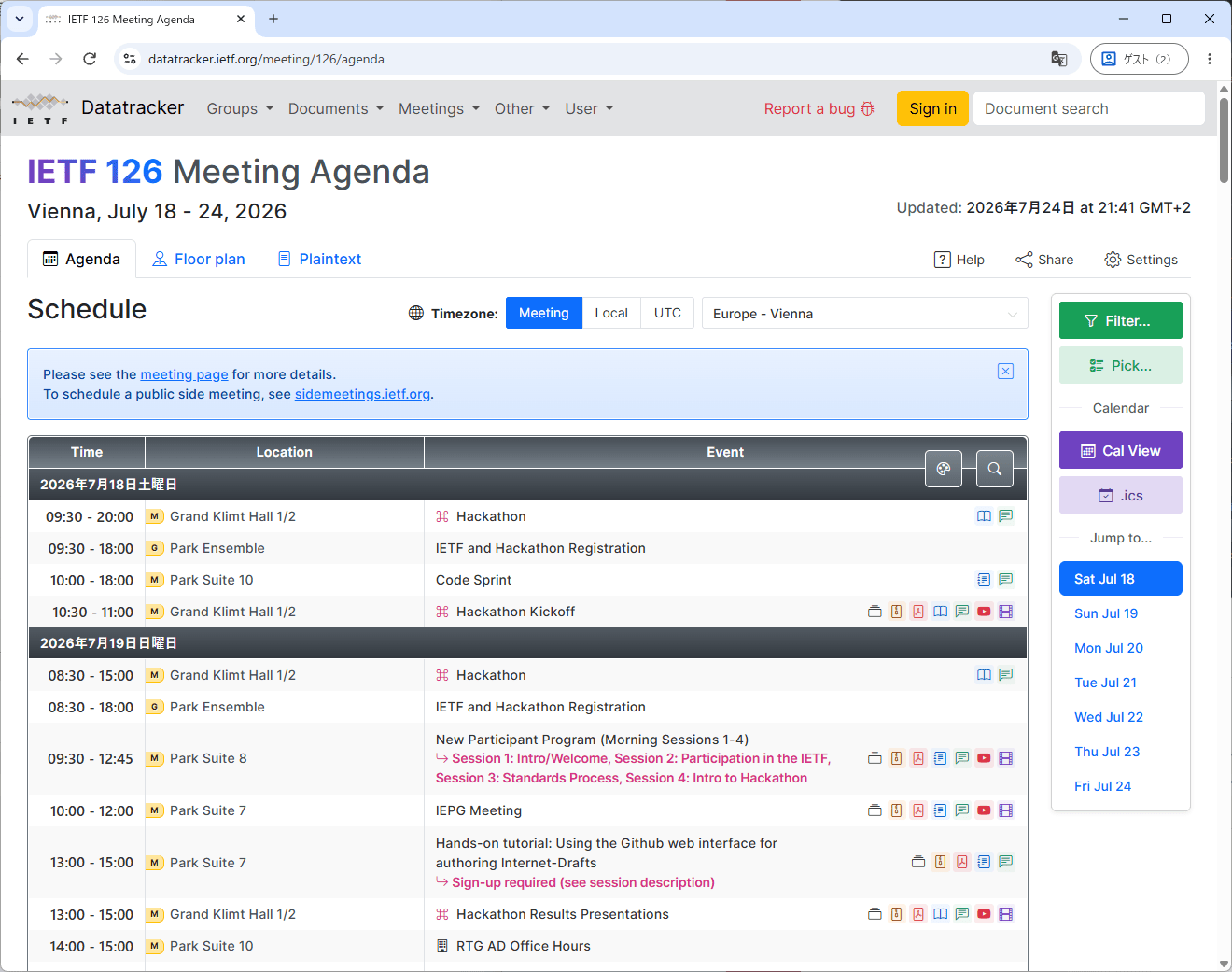Open chat for Hackathon Results Presentations
Screen dimensions: 1232x972
[962, 914]
